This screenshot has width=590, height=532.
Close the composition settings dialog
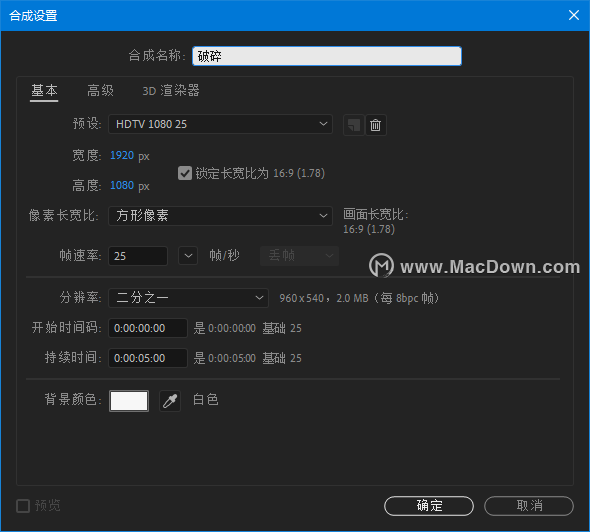573,15
